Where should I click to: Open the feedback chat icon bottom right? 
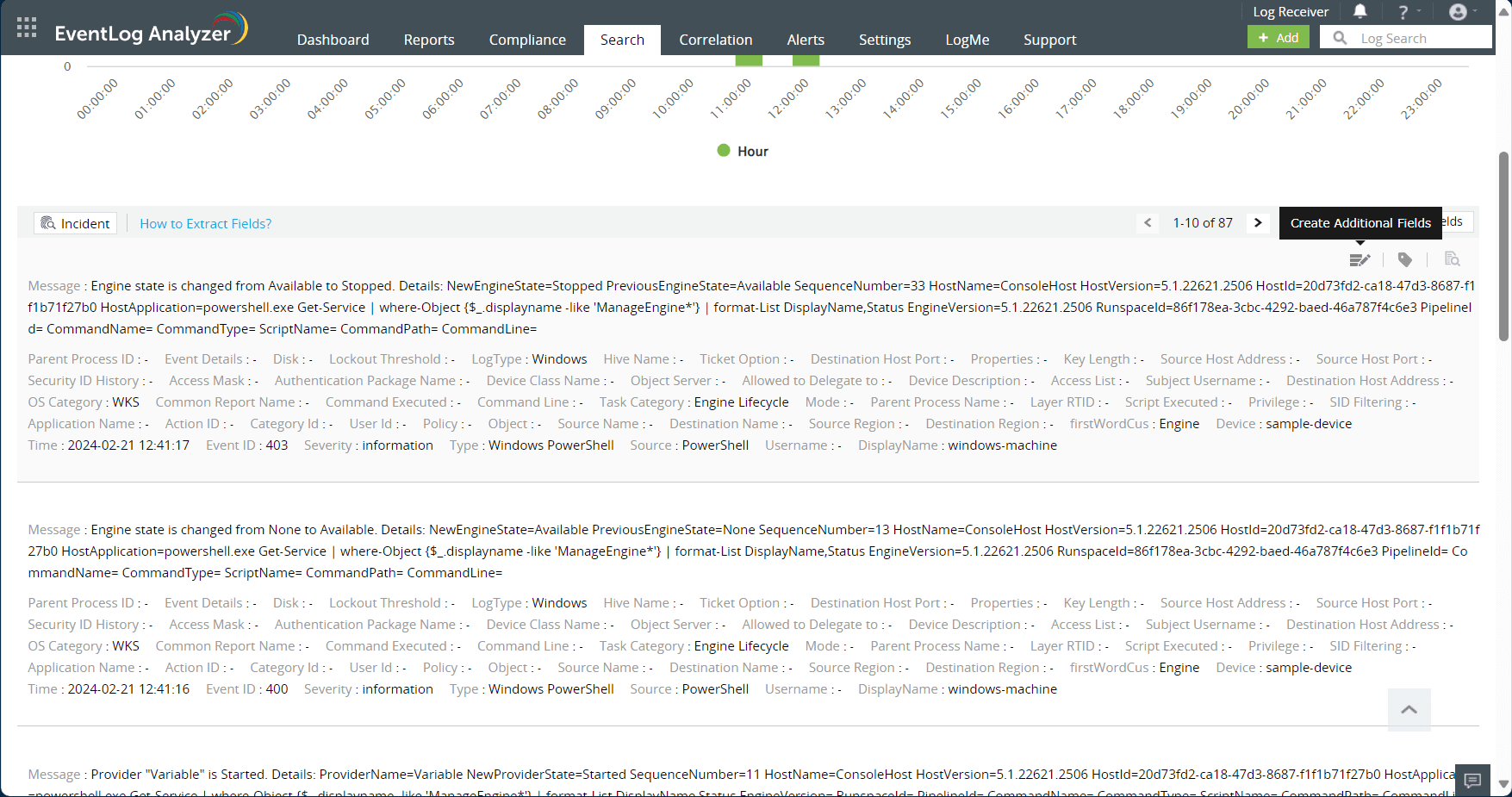(x=1472, y=780)
